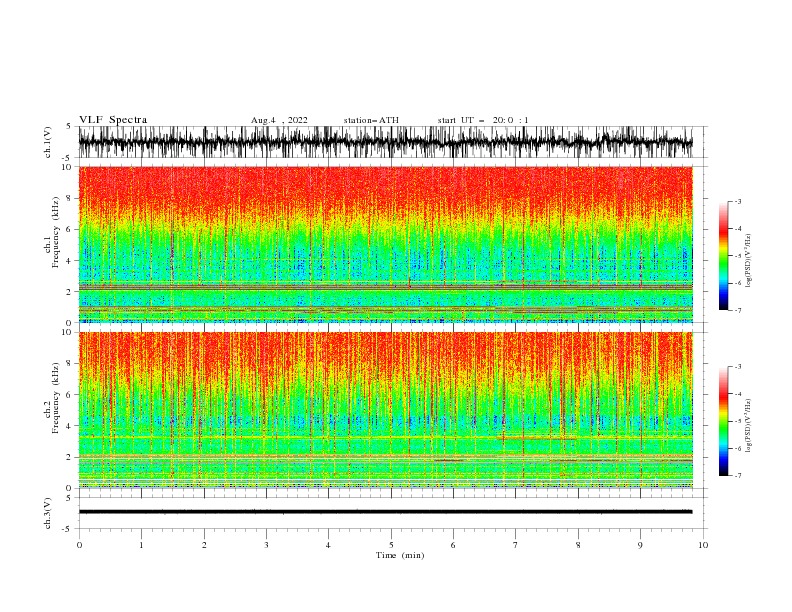
Task: Click the ch.2 "Frequency (kHz)" axis label
Action: (x=56, y=398)
